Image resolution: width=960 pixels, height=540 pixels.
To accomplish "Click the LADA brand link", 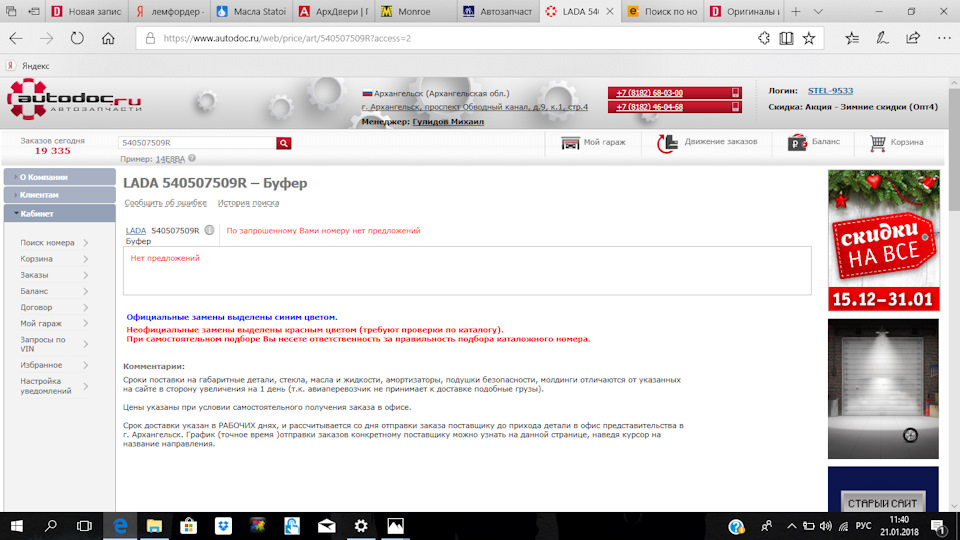I will (x=136, y=231).
